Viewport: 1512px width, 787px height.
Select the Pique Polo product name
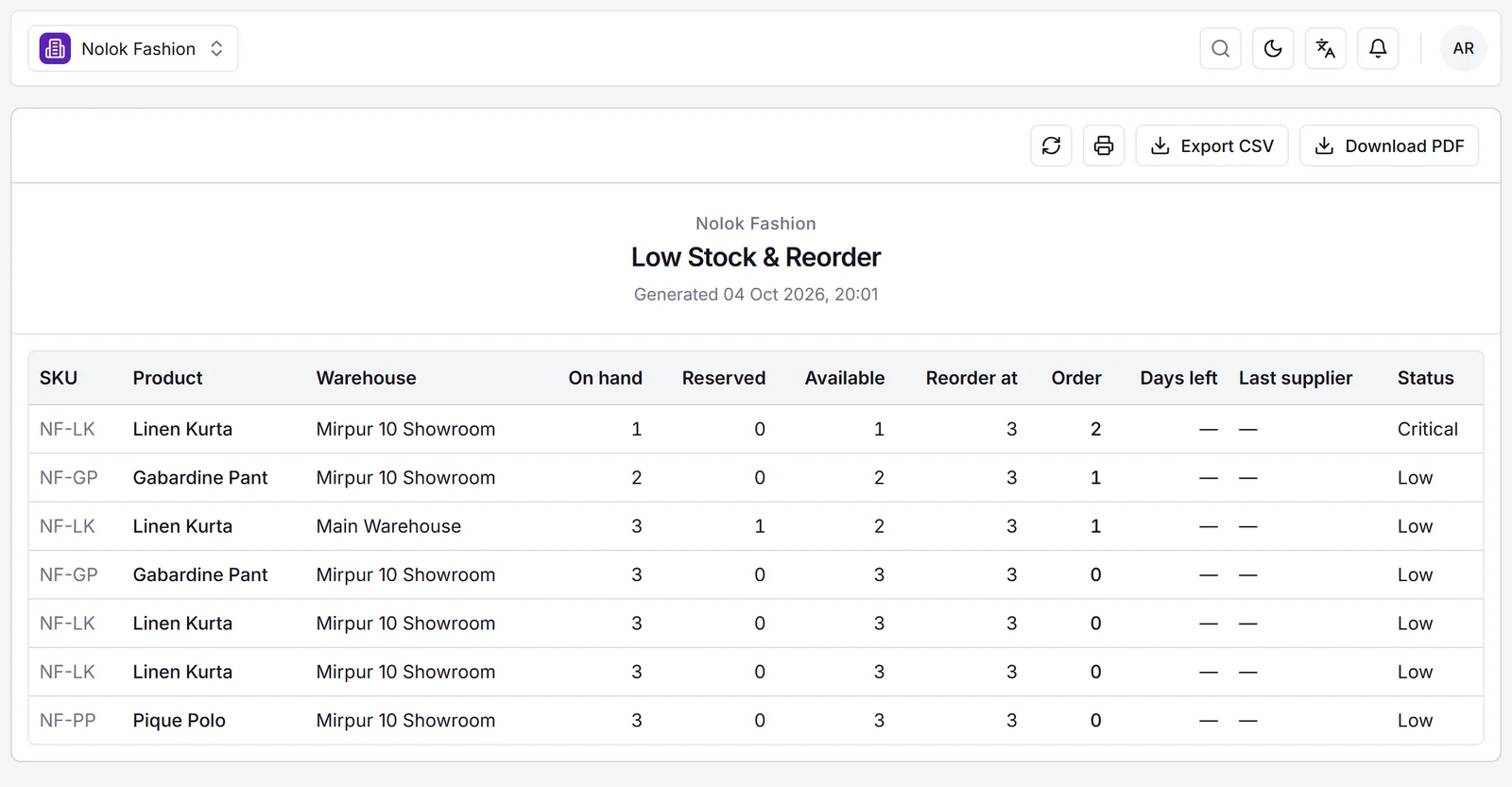click(x=180, y=721)
